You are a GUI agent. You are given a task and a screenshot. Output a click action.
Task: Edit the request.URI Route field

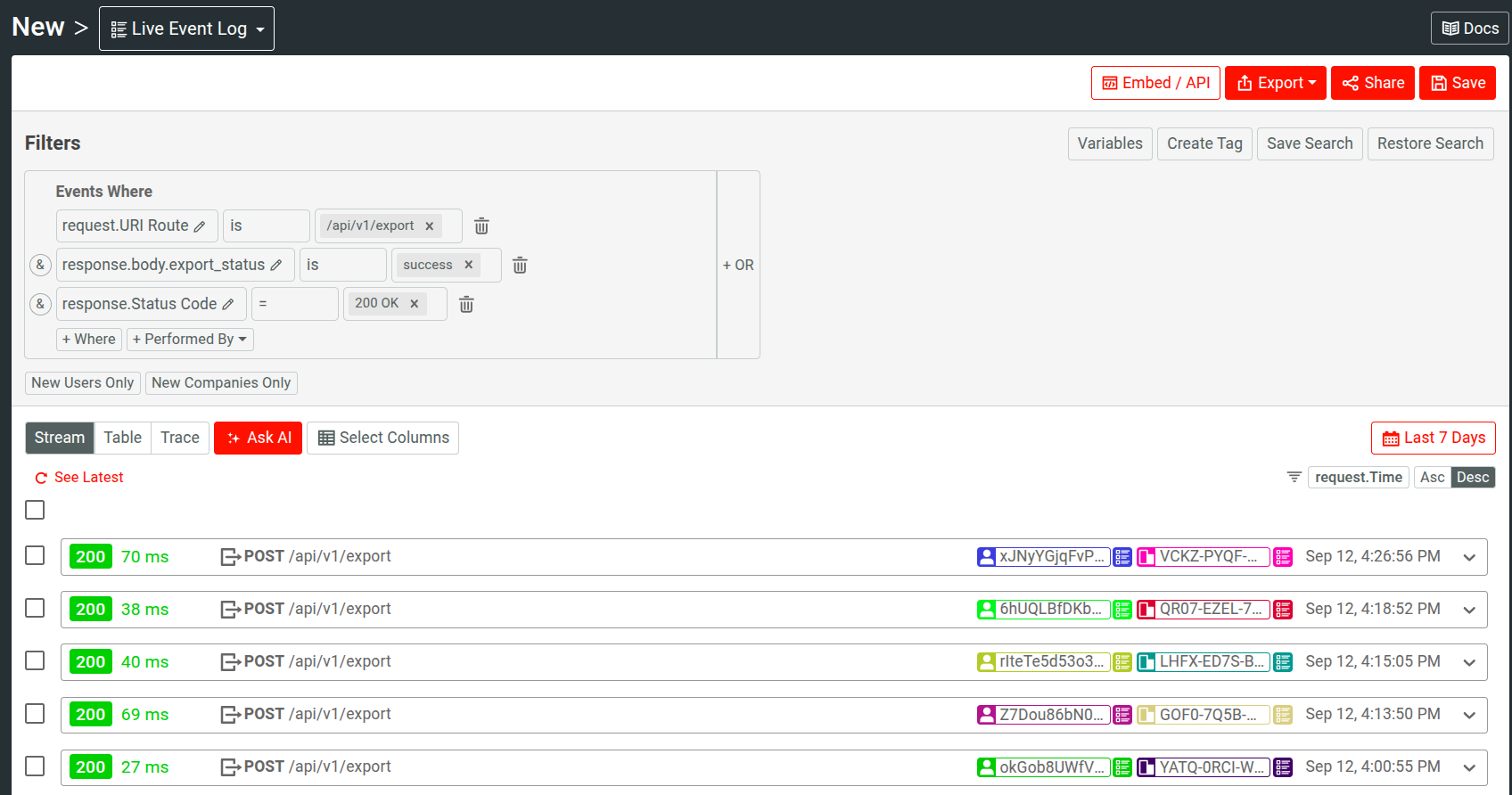137,225
